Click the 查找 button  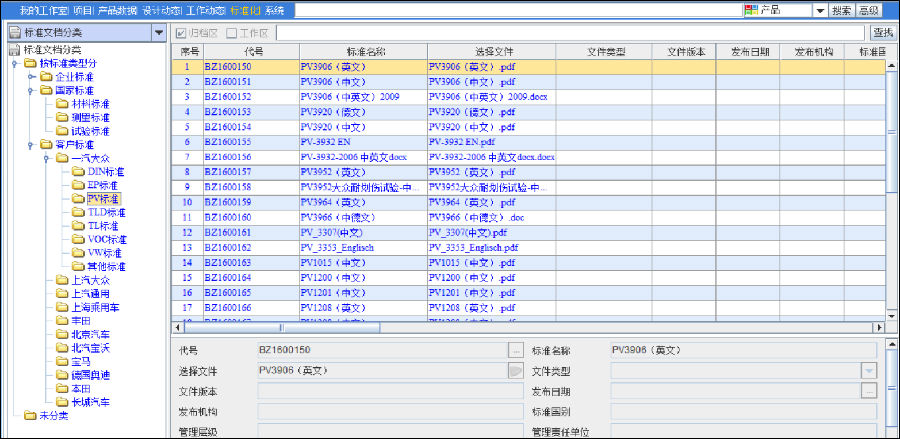click(883, 33)
